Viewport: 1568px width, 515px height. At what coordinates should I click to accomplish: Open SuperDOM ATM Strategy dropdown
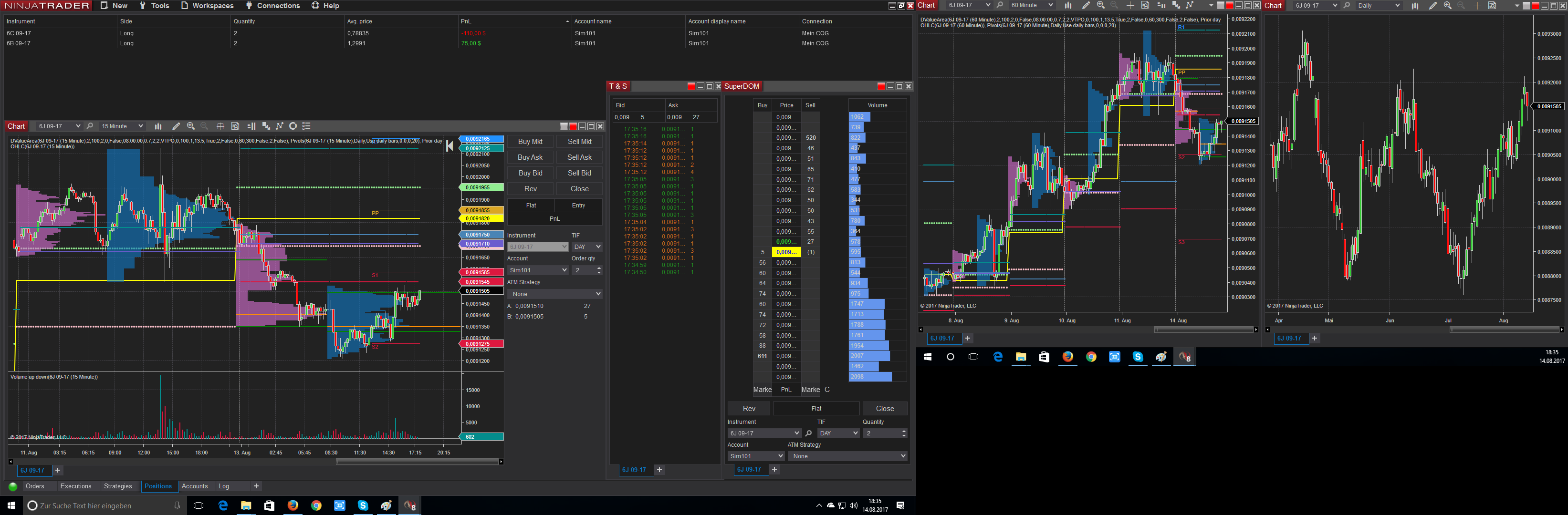847,456
